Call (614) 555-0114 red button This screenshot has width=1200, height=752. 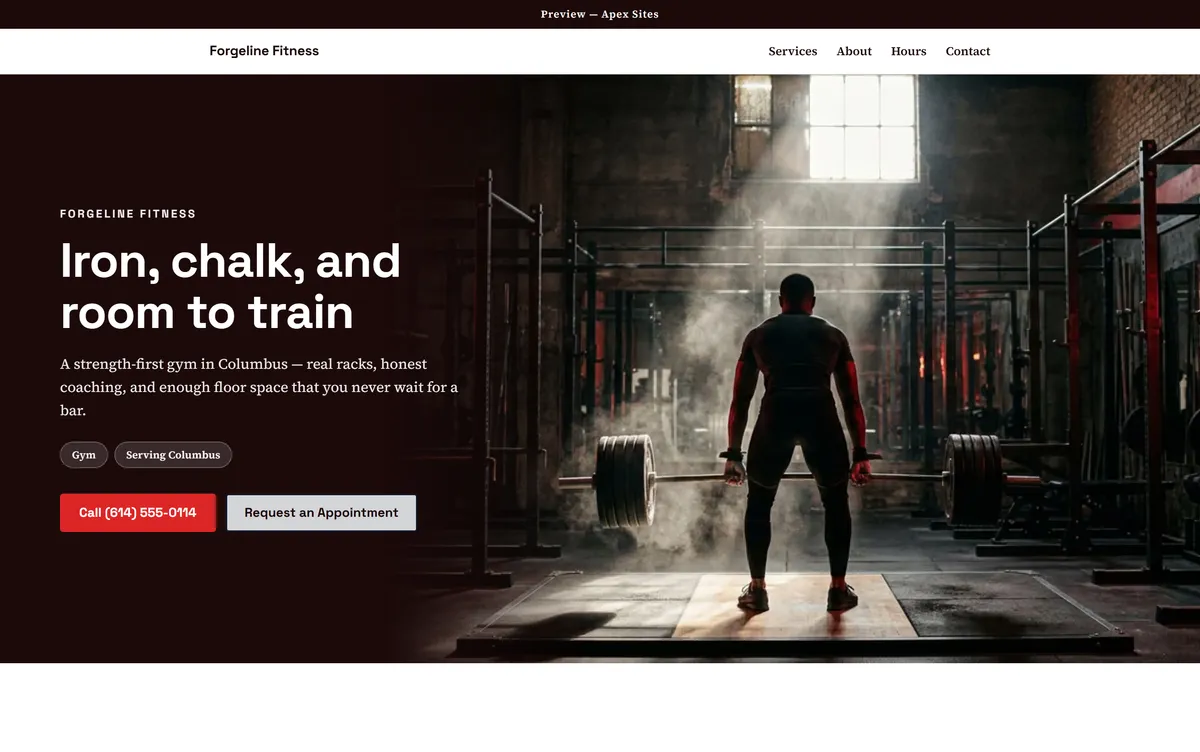[138, 513]
